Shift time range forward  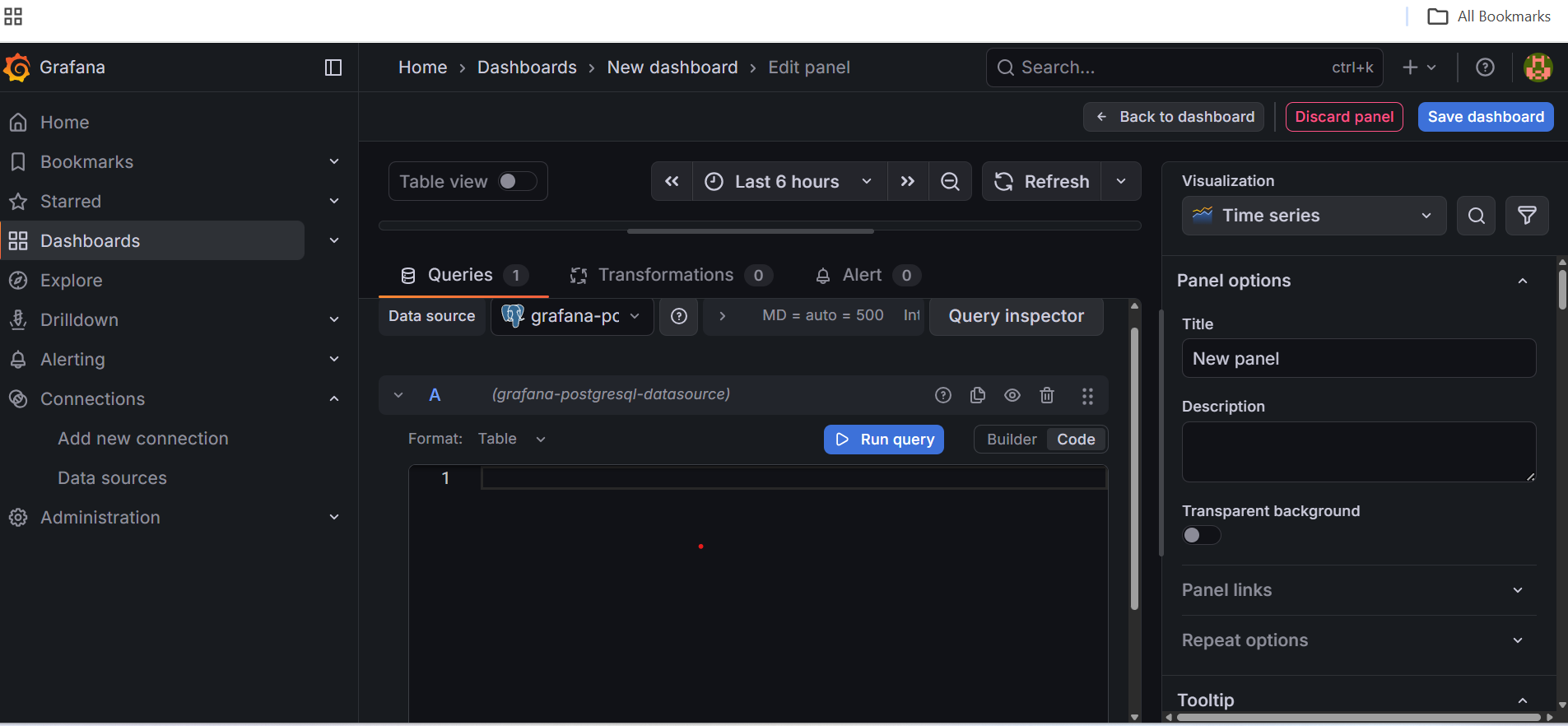[907, 181]
